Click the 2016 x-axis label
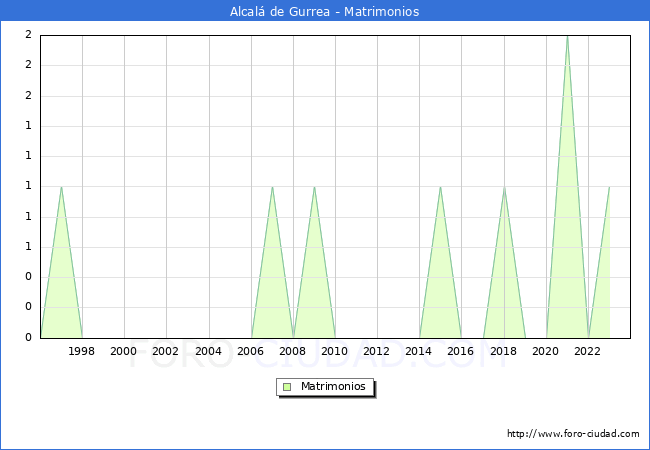 pos(461,351)
